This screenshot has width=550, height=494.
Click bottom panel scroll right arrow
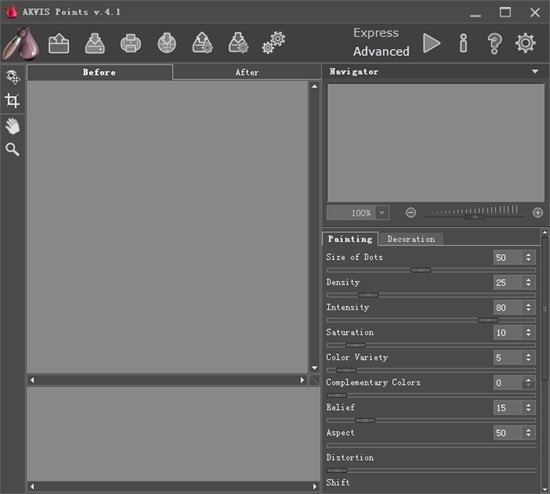tap(315, 486)
